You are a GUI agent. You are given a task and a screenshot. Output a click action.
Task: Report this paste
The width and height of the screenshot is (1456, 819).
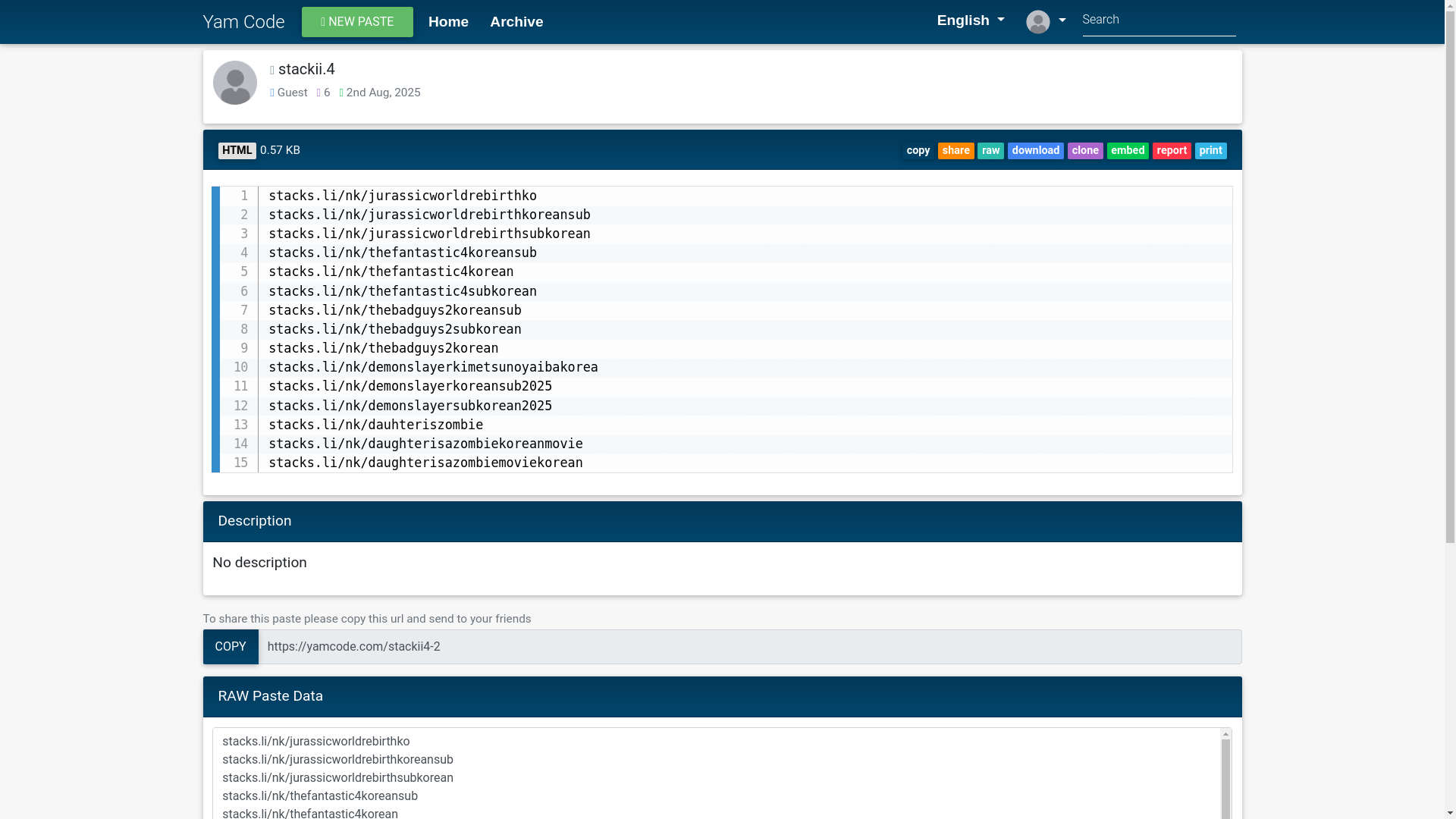point(1172,151)
